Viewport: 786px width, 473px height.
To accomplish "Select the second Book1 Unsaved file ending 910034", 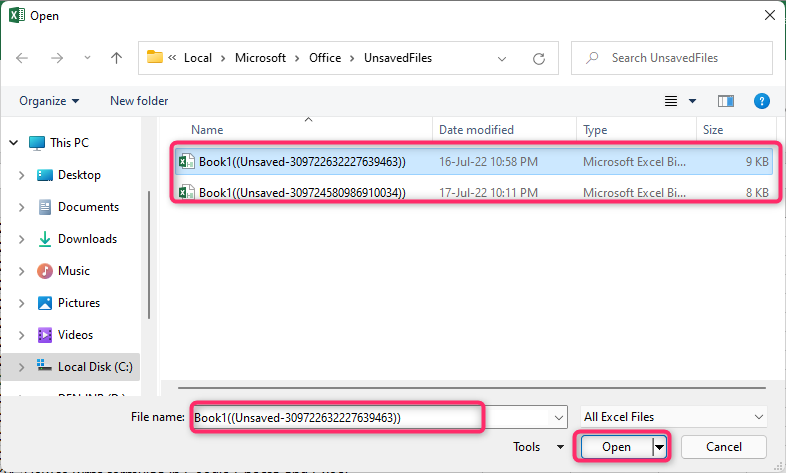I will pos(474,192).
